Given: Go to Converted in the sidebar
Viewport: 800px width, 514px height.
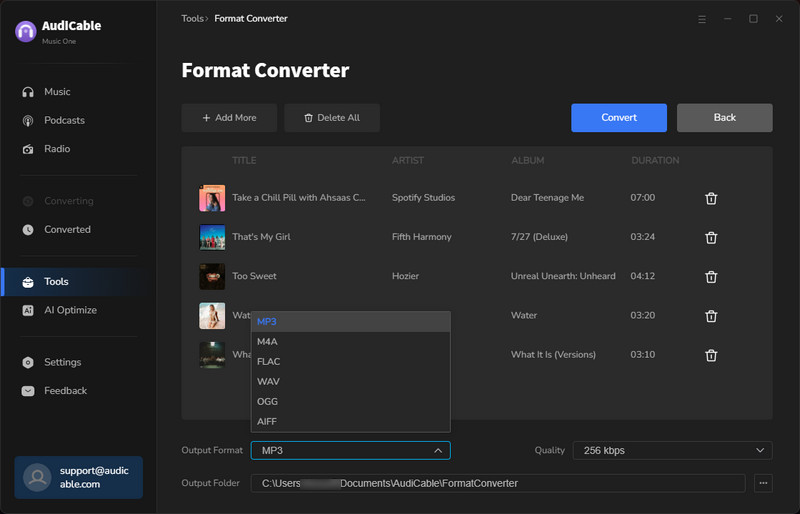Looking at the screenshot, I should pos(67,230).
